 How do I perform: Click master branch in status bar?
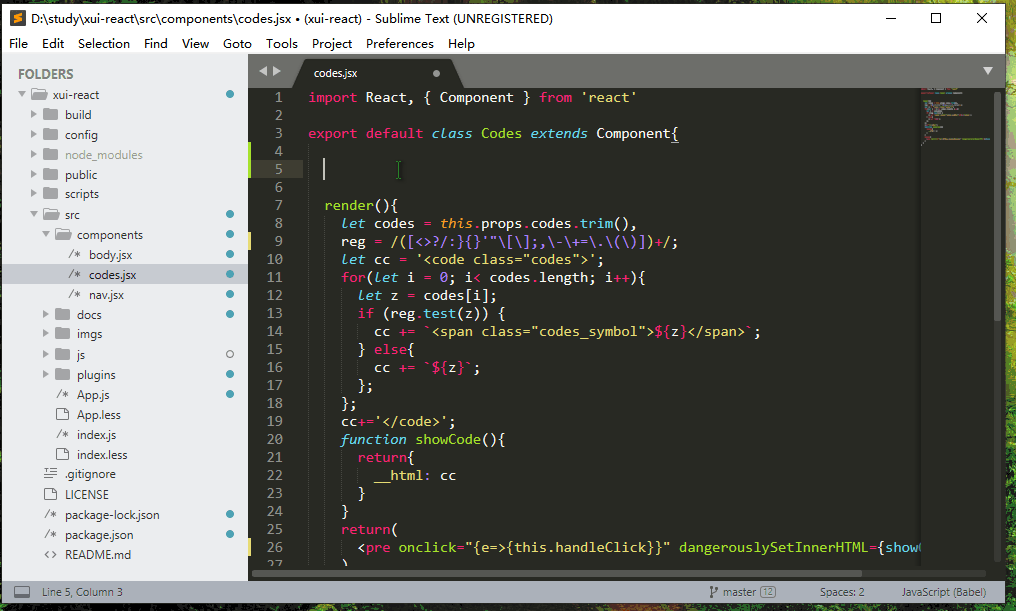[739, 592]
